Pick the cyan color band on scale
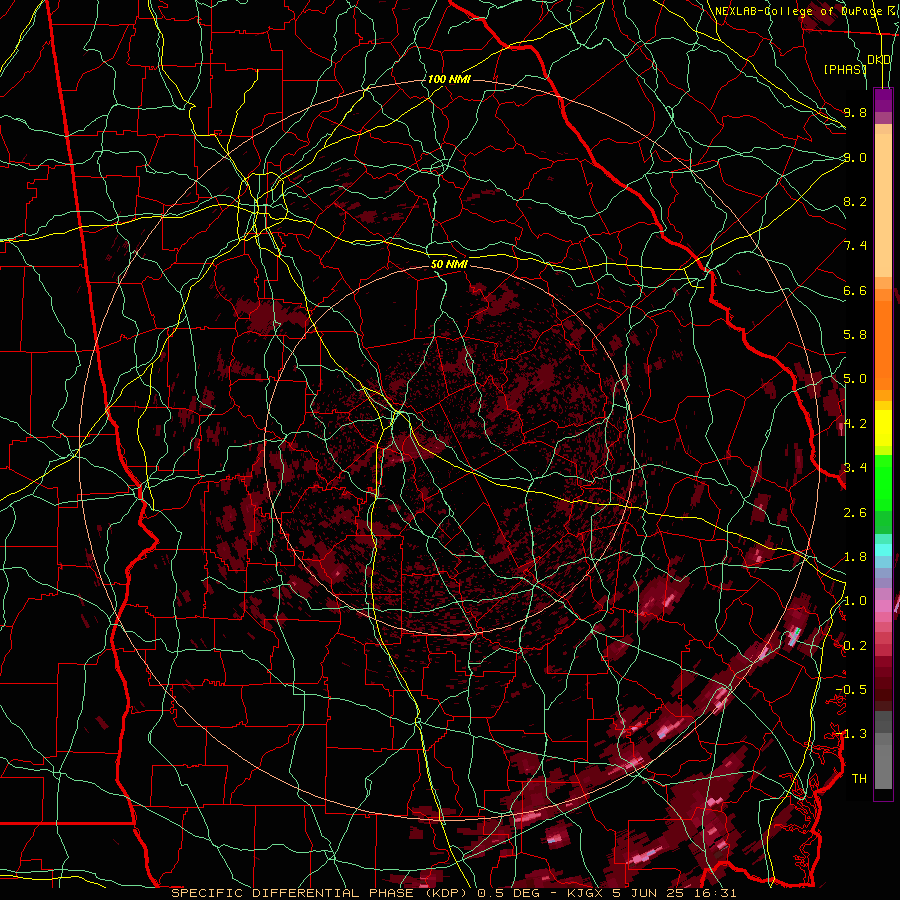The height and width of the screenshot is (900, 900). point(883,550)
